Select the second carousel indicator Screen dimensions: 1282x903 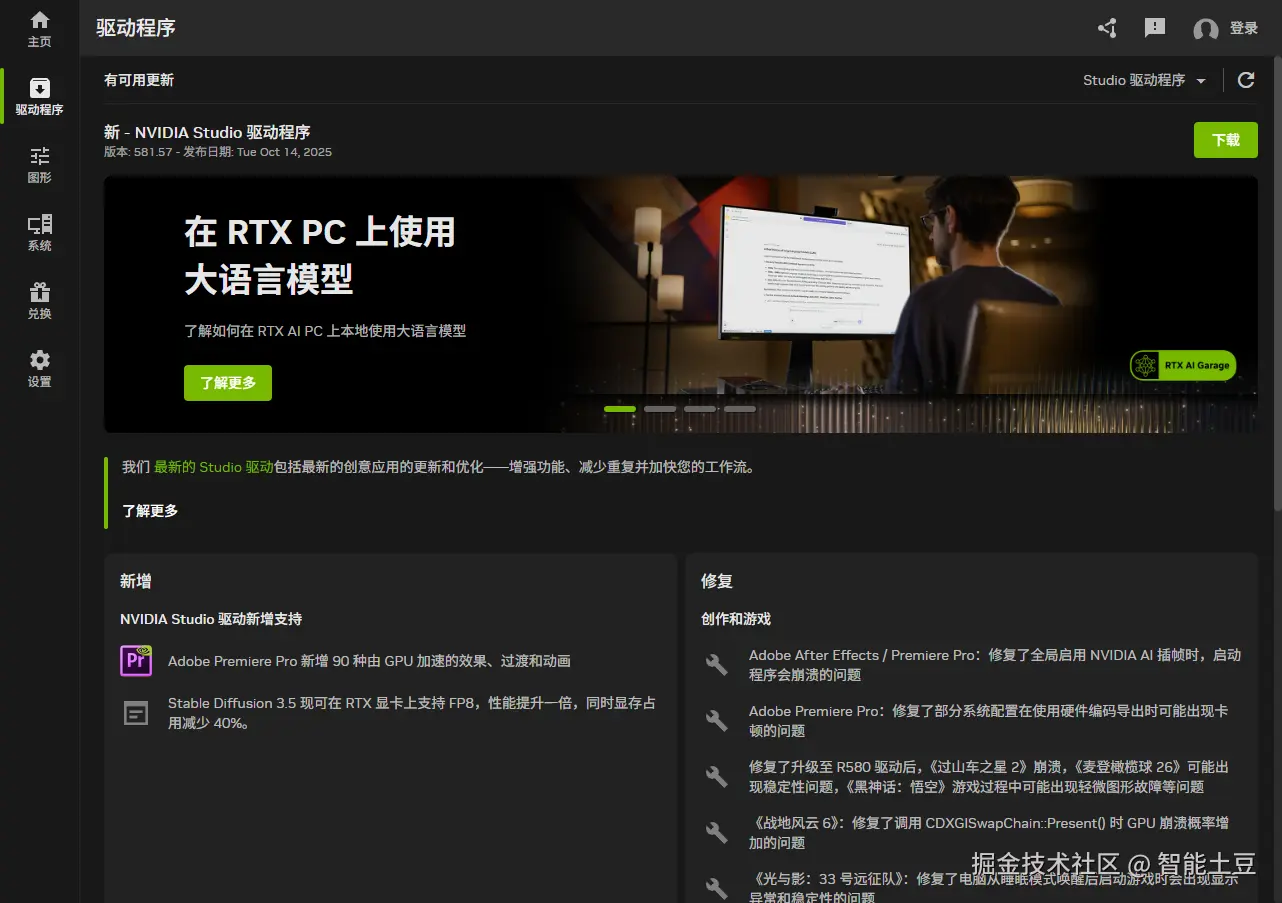click(660, 409)
